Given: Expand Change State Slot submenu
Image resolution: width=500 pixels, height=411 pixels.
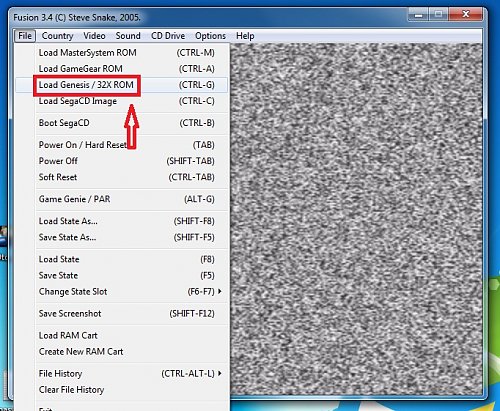Looking at the screenshot, I should (122, 292).
